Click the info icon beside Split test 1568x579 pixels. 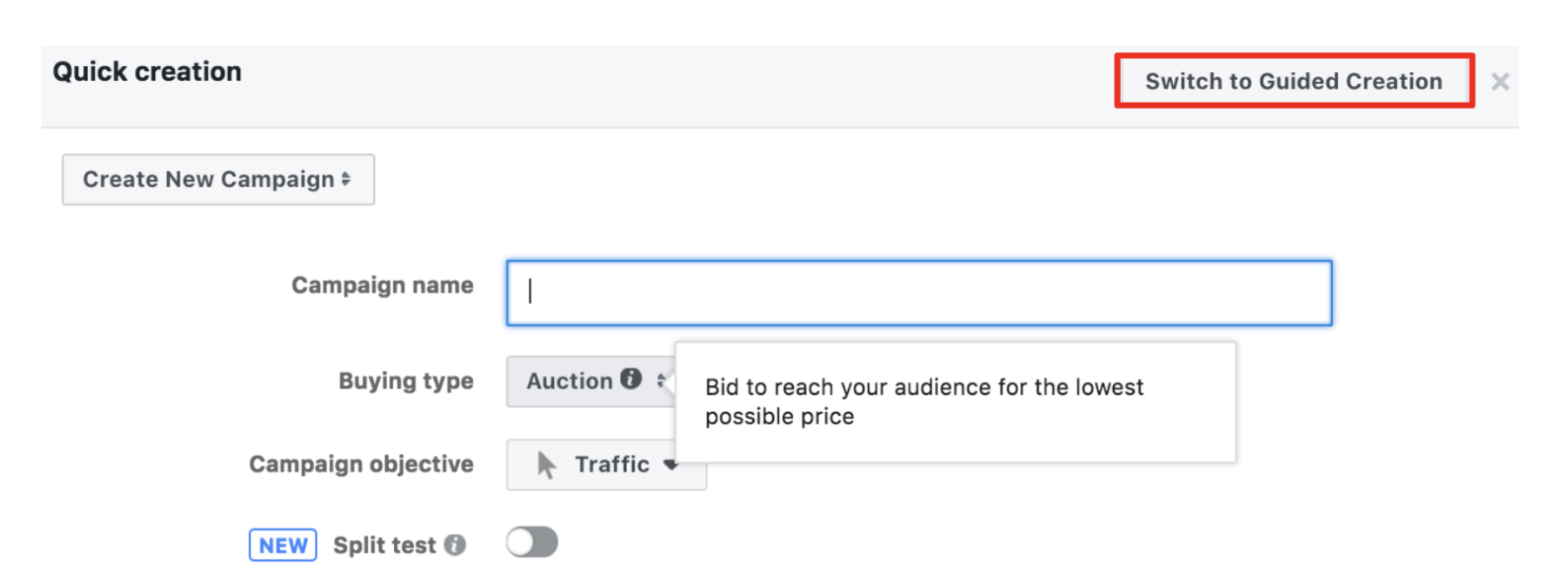tap(454, 545)
